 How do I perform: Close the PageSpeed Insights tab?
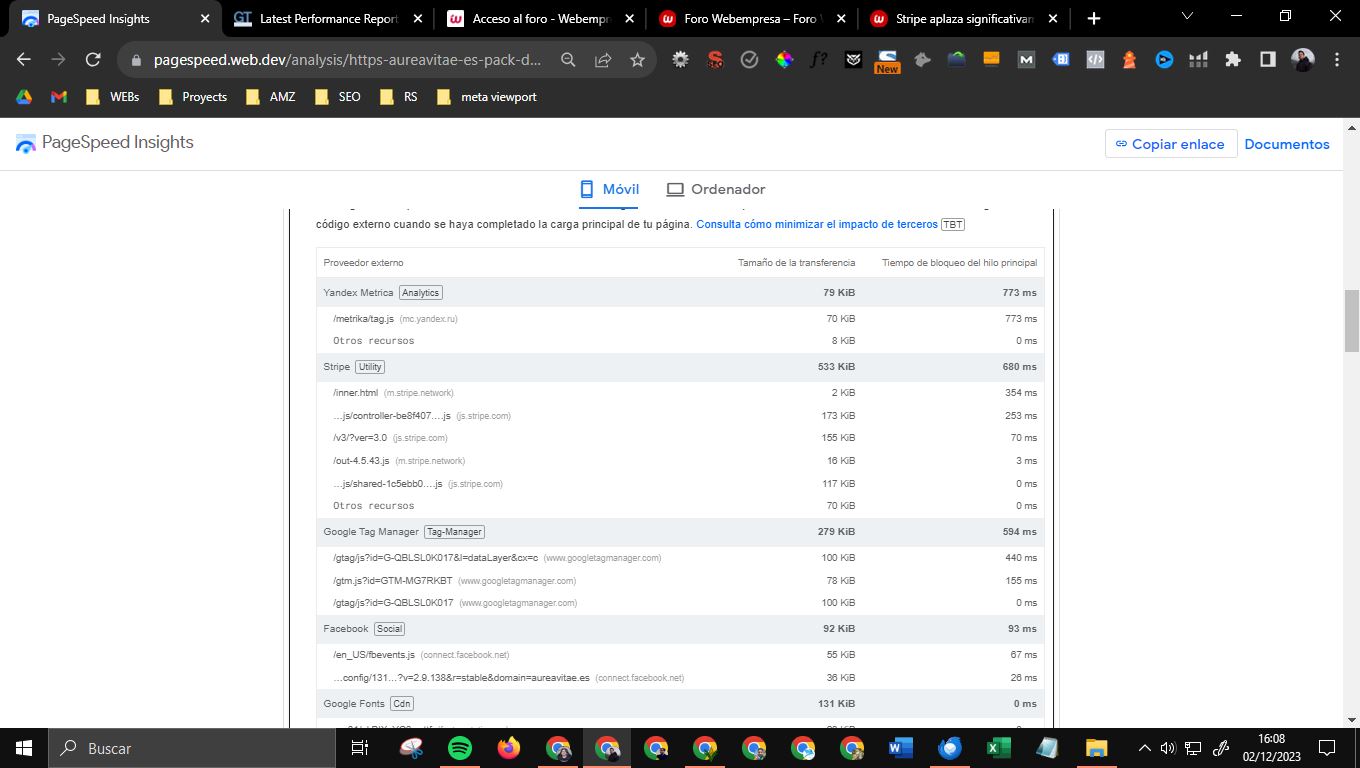pyautogui.click(x=205, y=18)
